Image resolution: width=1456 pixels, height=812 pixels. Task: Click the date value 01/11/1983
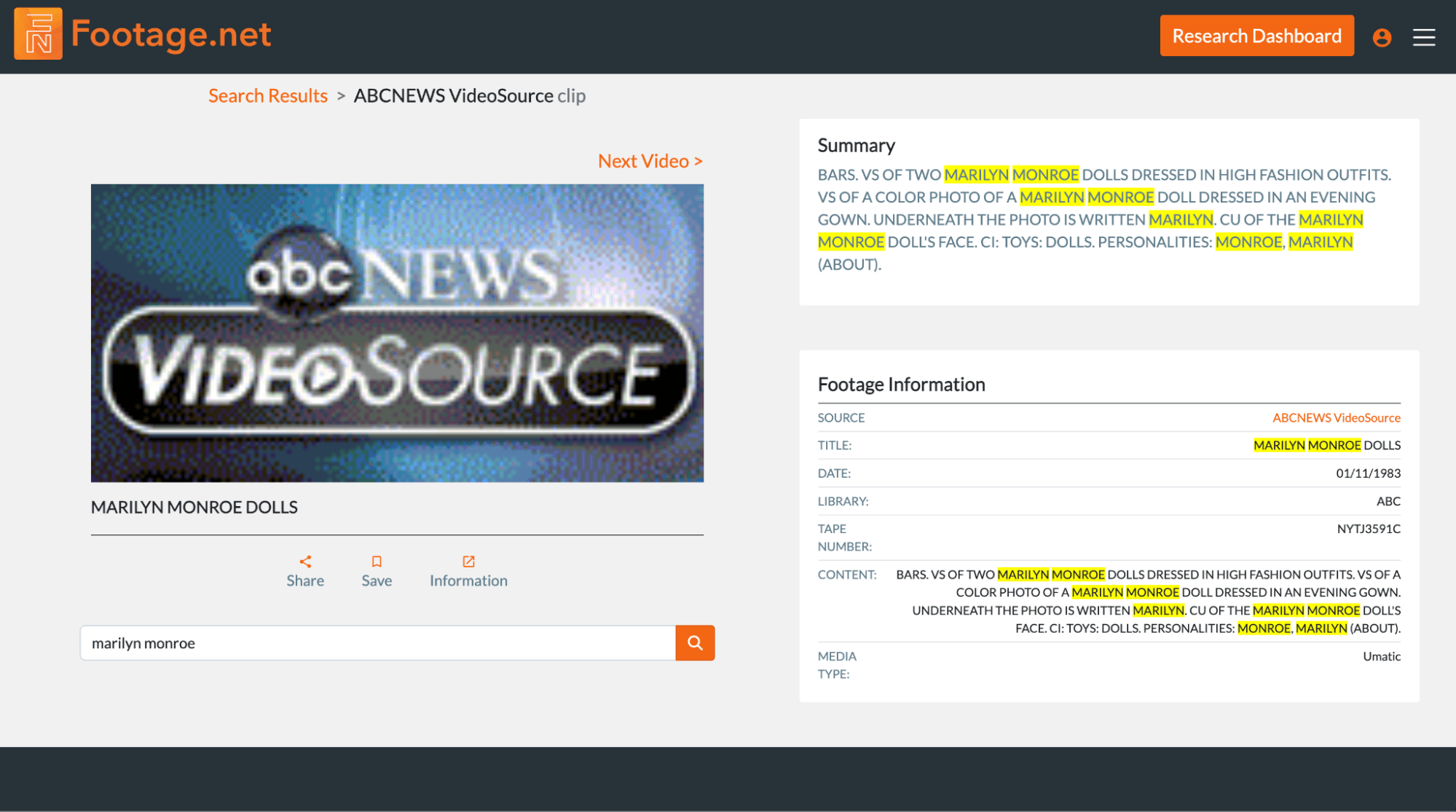[x=1368, y=473]
